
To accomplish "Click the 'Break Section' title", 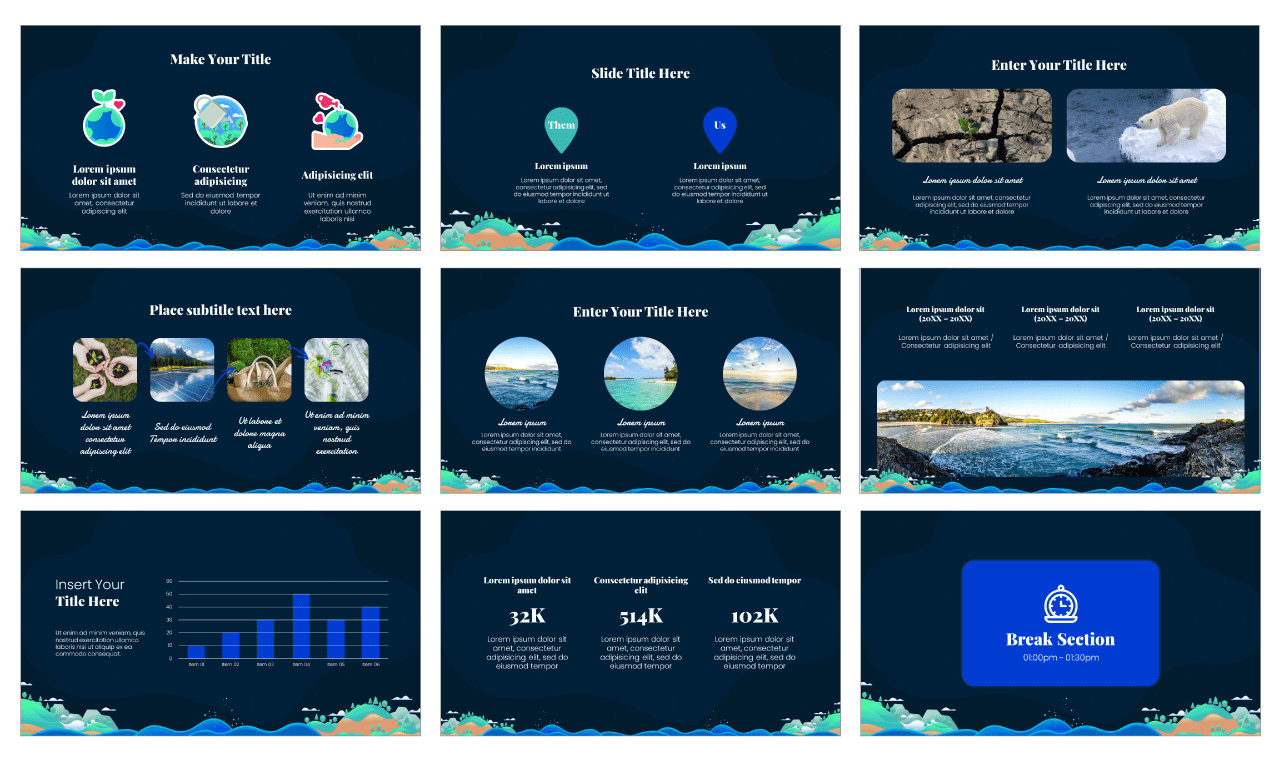I will click(x=1060, y=640).
